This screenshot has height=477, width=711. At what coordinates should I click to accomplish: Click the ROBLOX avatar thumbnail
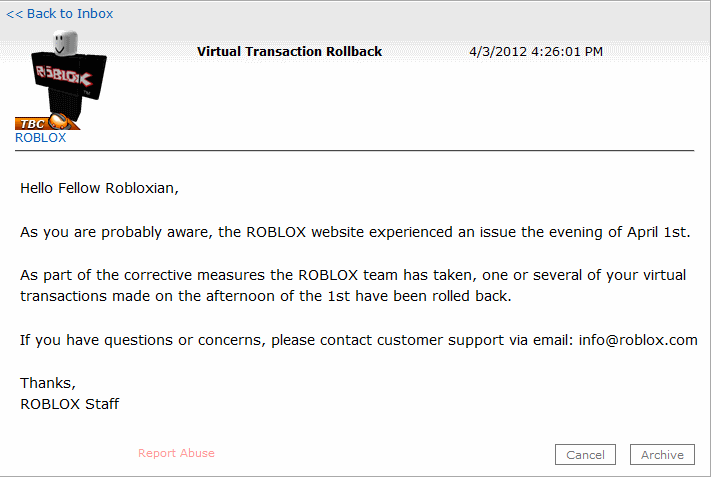58,80
